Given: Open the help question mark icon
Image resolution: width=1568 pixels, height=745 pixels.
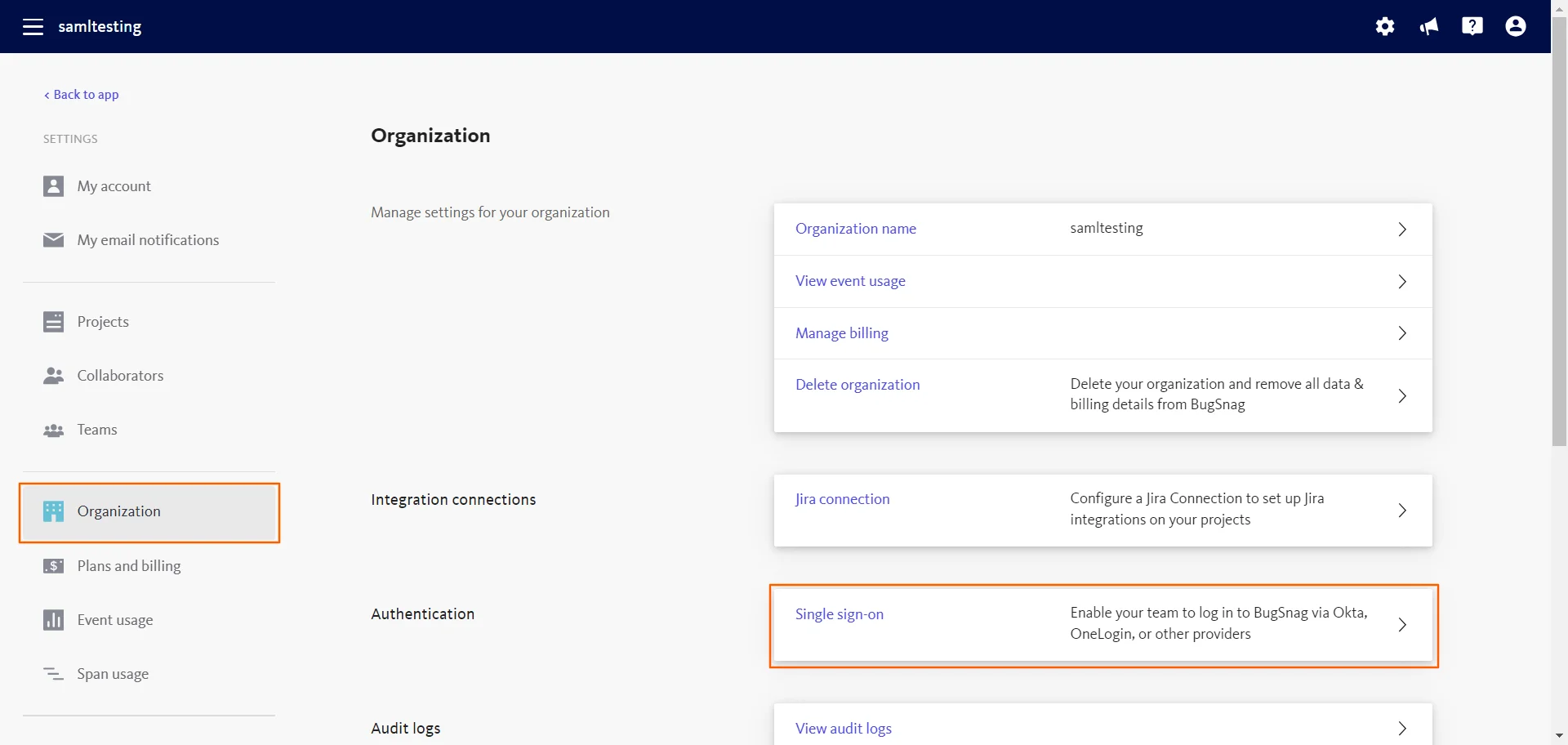Looking at the screenshot, I should click(x=1472, y=26).
